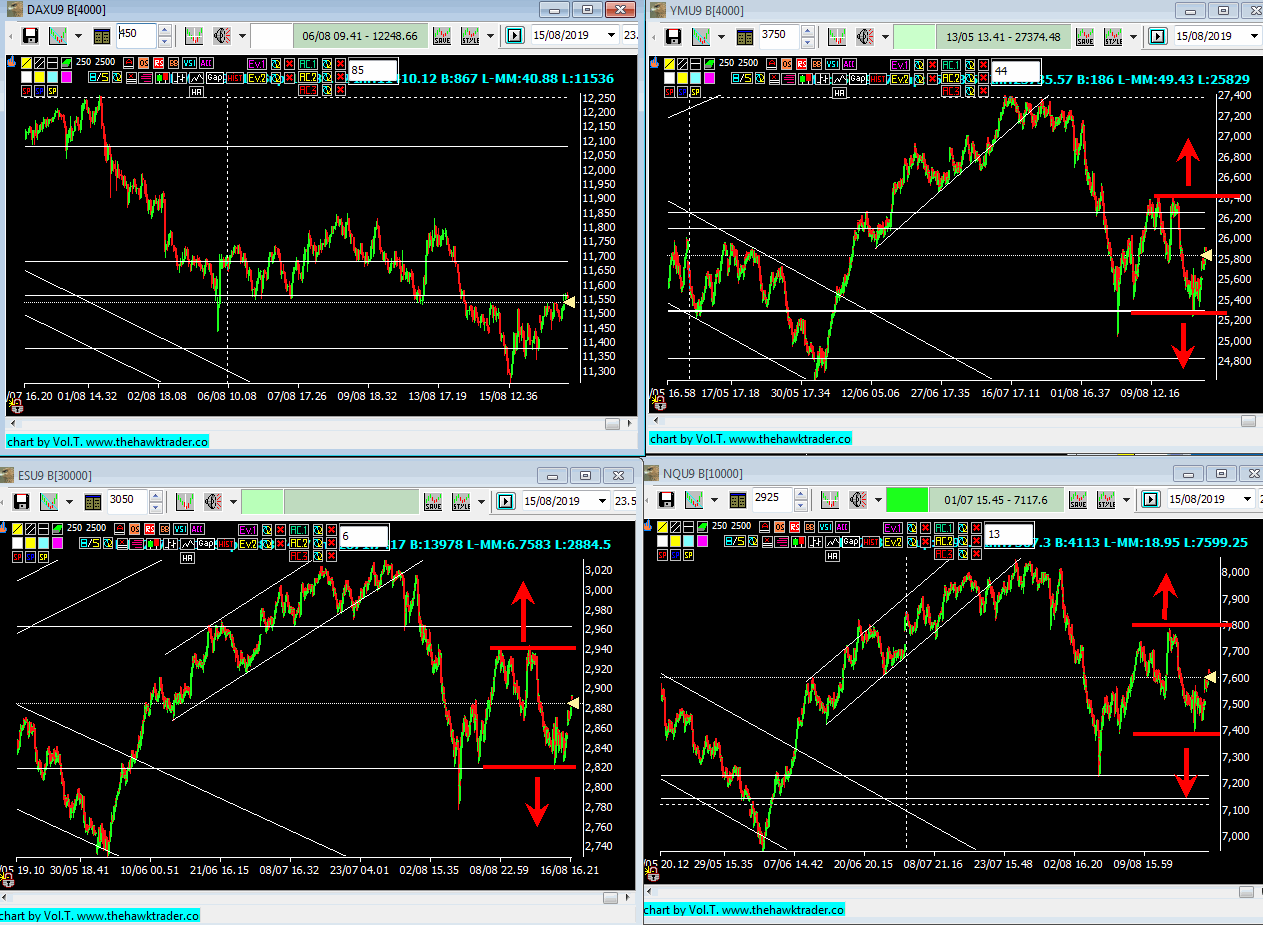The image size is (1263, 925).
Task: Expand the arrow beside speaker icon in NQU9
Action: click(877, 498)
